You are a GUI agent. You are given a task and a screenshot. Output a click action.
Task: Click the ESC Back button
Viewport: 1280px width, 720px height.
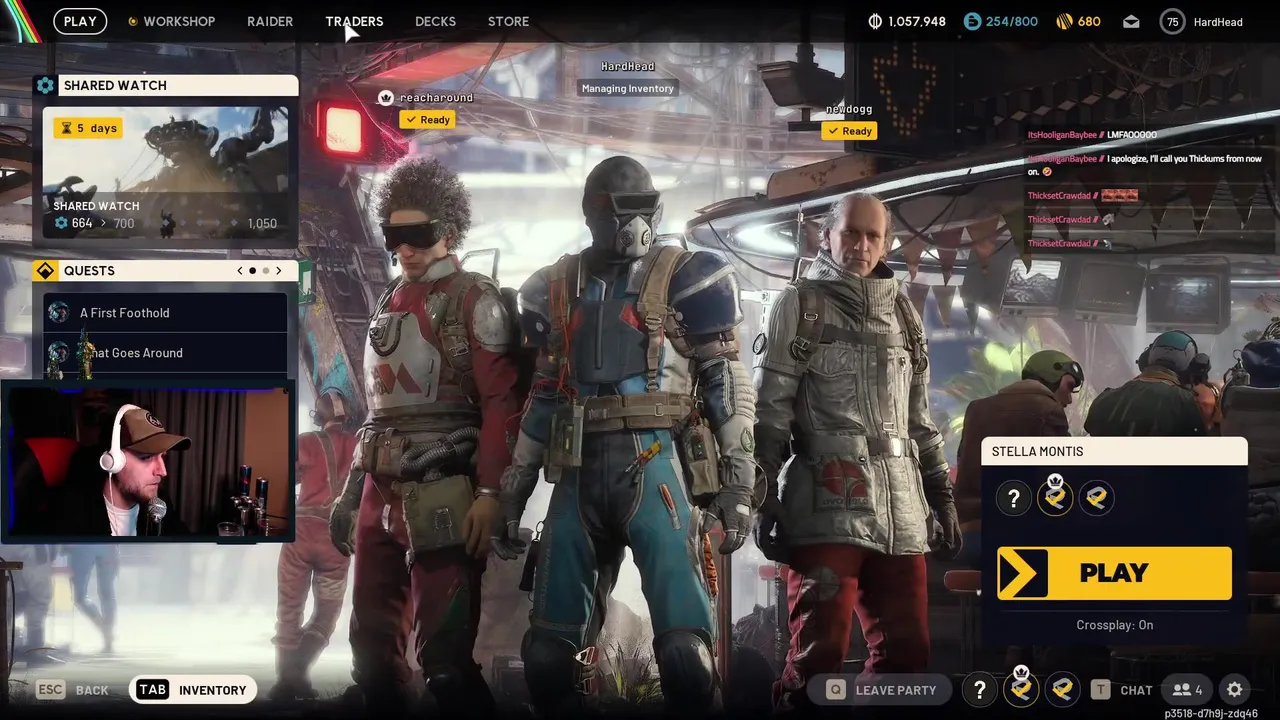[x=73, y=690]
